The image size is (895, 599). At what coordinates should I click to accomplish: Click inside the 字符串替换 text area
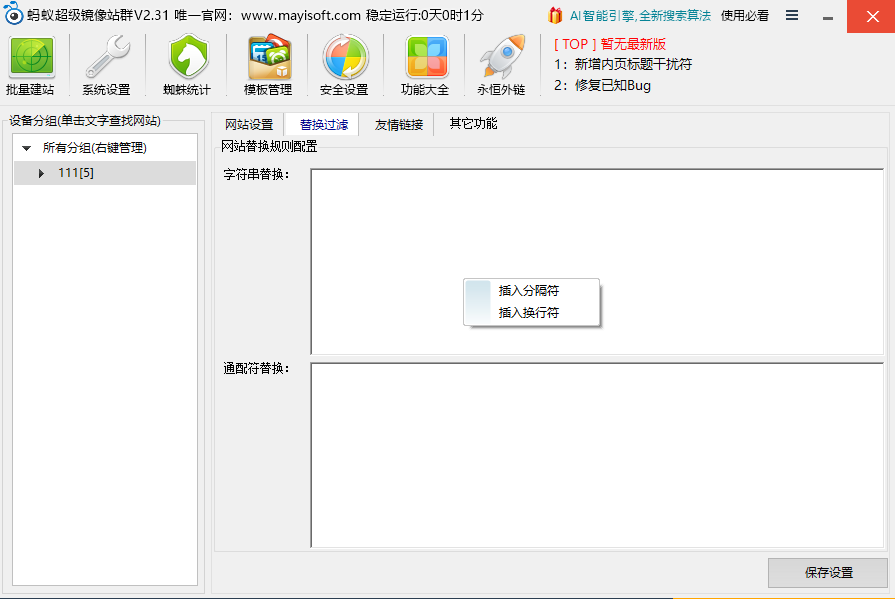click(597, 262)
